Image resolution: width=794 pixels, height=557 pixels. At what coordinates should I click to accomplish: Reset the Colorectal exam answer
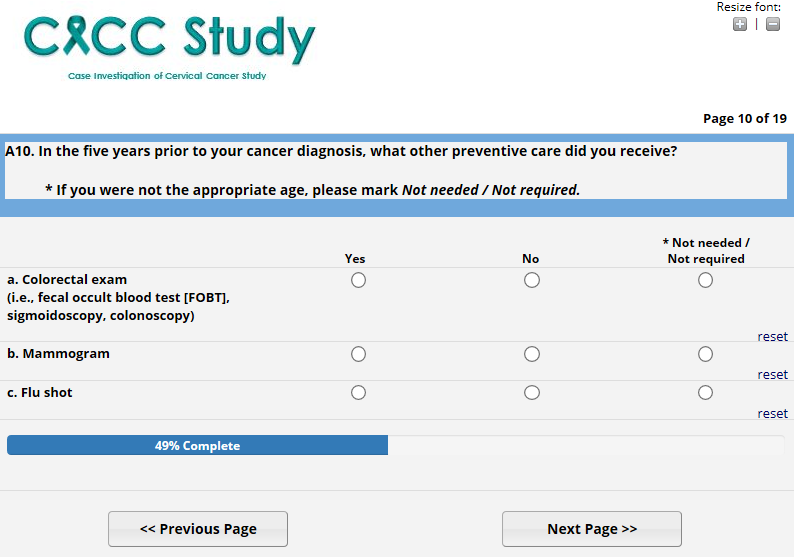[x=772, y=337]
